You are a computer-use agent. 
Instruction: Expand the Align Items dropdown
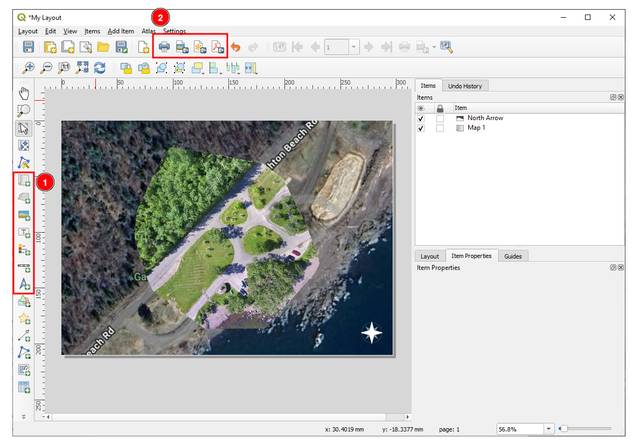click(221, 72)
